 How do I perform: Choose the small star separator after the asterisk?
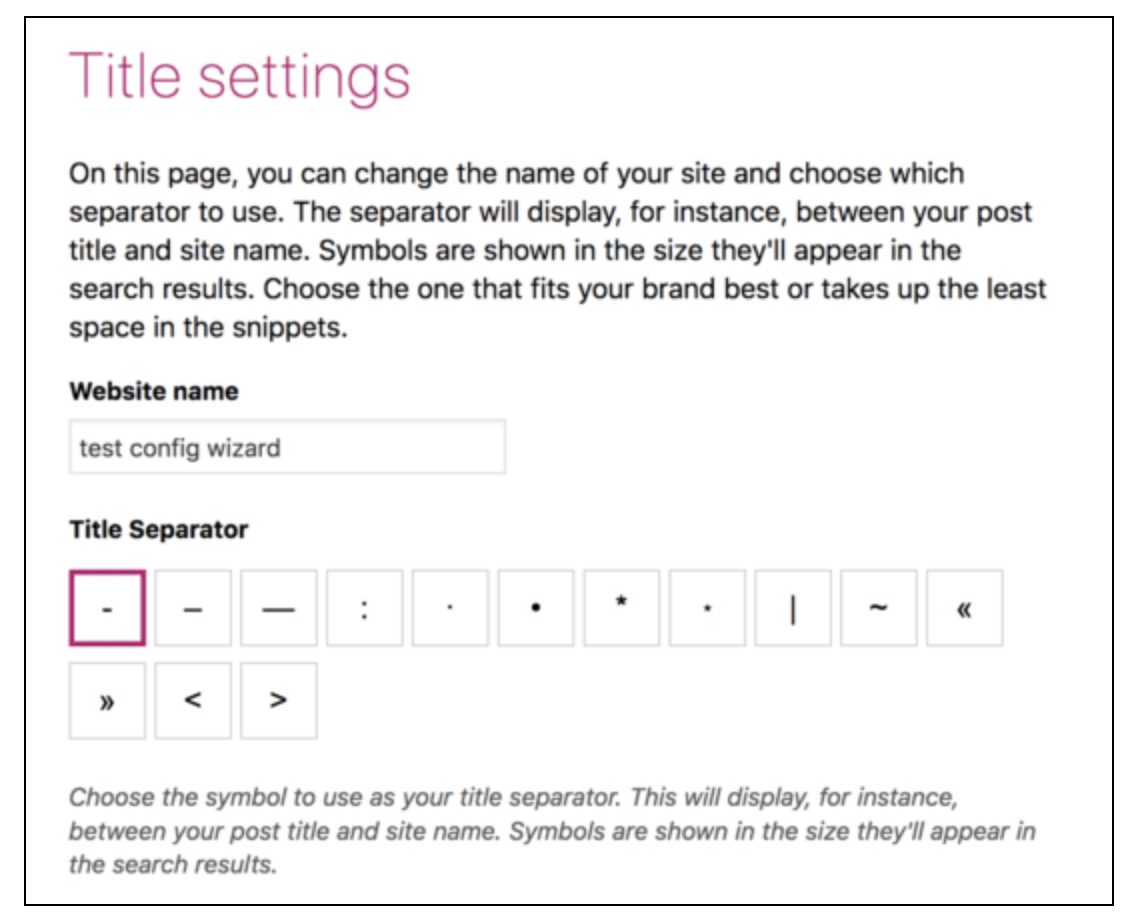pos(707,607)
